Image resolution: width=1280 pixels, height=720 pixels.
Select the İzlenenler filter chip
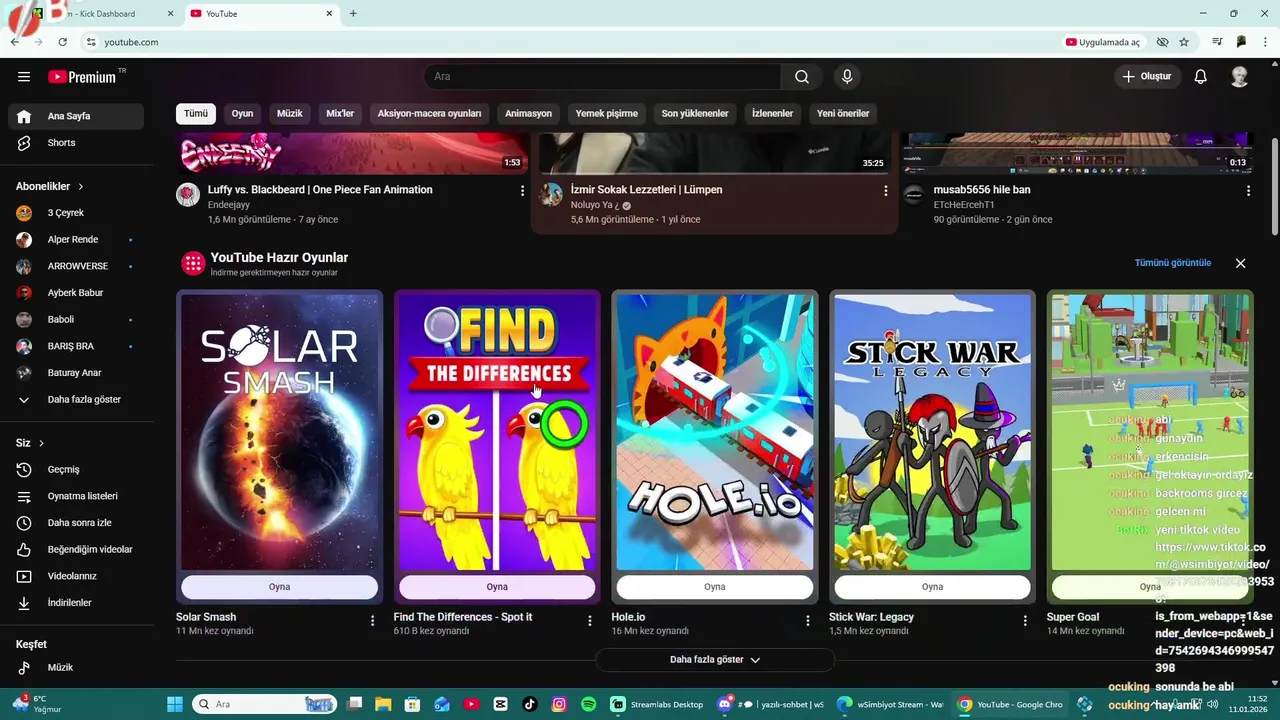point(772,113)
